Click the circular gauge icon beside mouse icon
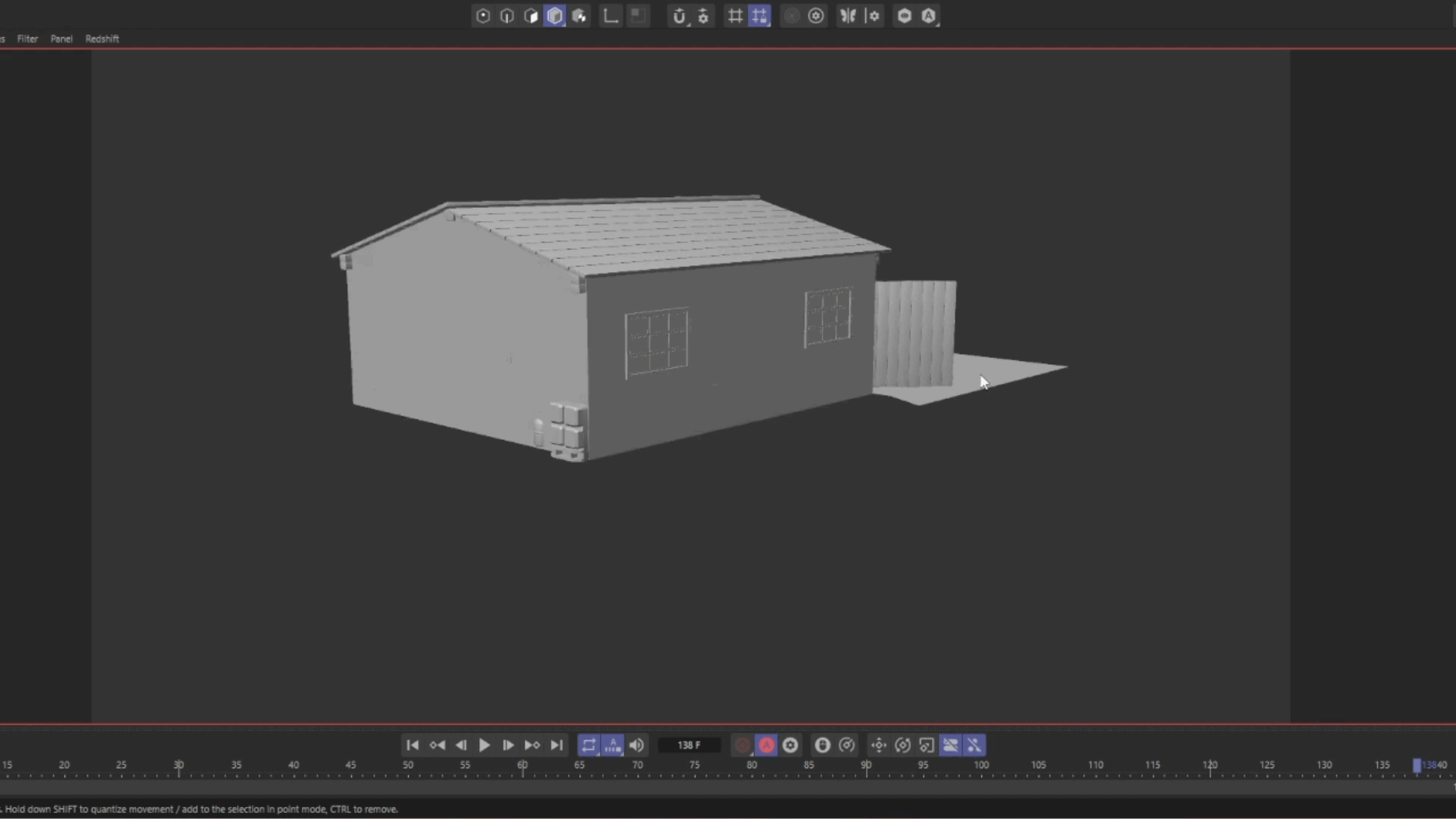The height and width of the screenshot is (819, 1456). (x=847, y=745)
